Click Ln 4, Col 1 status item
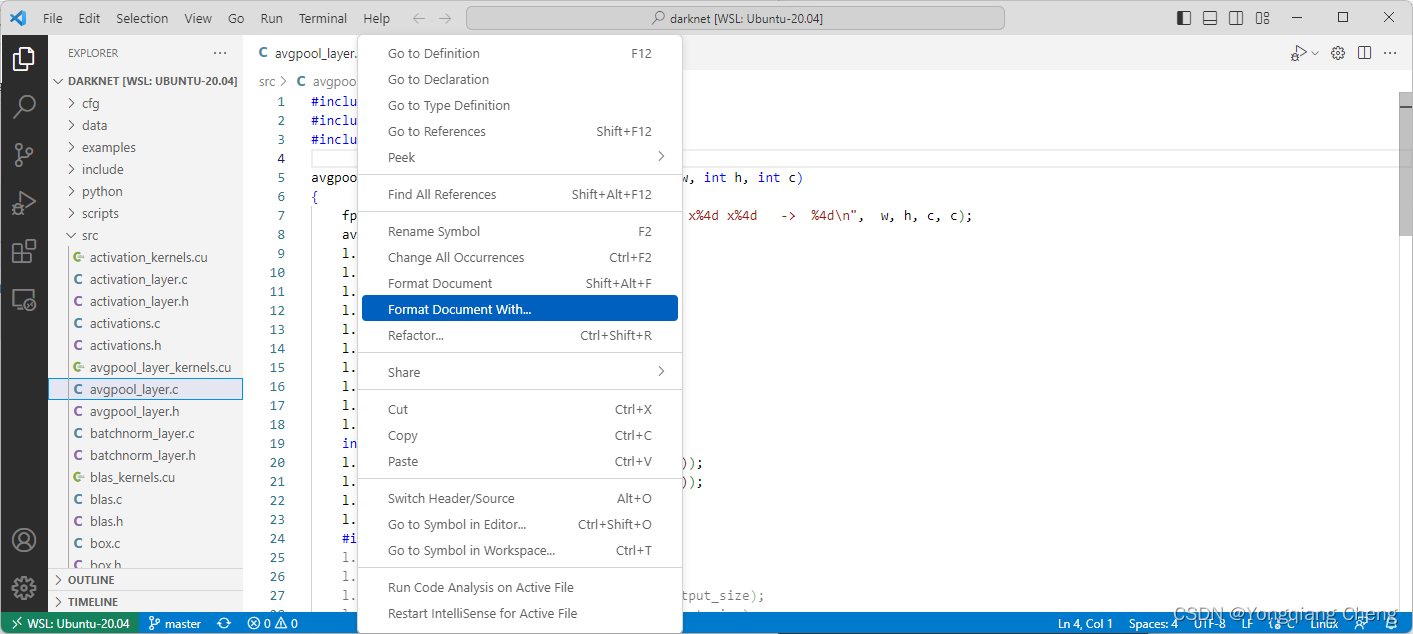 coord(1085,623)
